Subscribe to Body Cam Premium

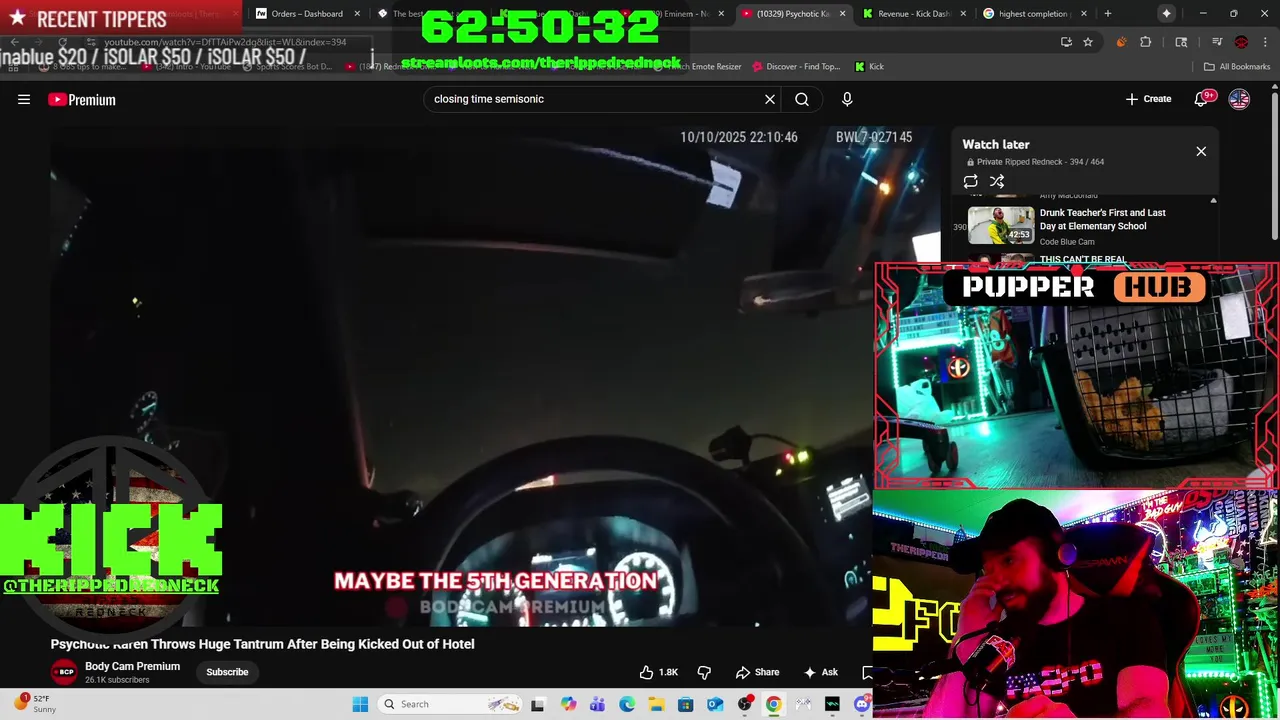(x=227, y=672)
